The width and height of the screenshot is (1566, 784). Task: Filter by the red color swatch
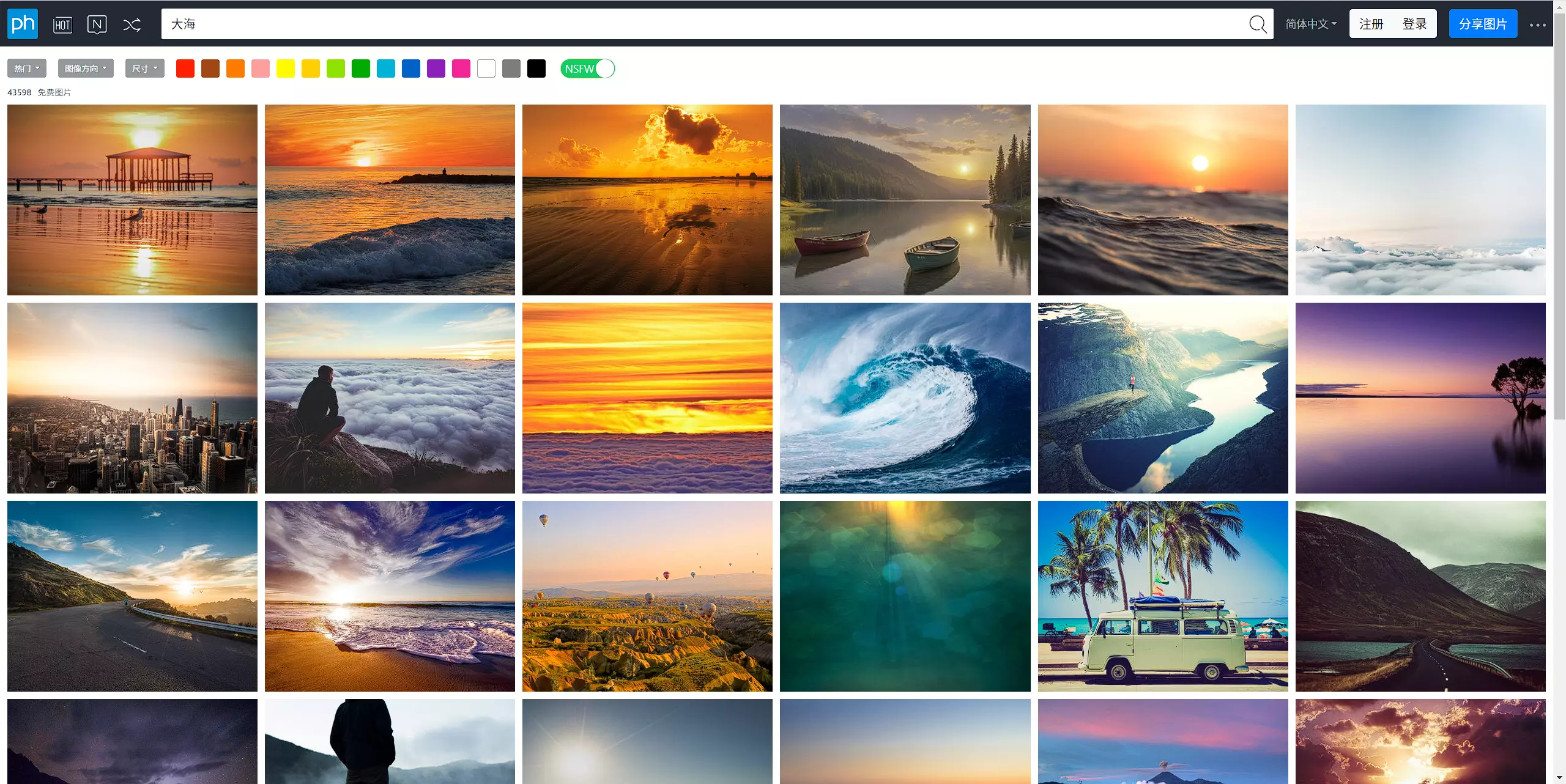185,68
